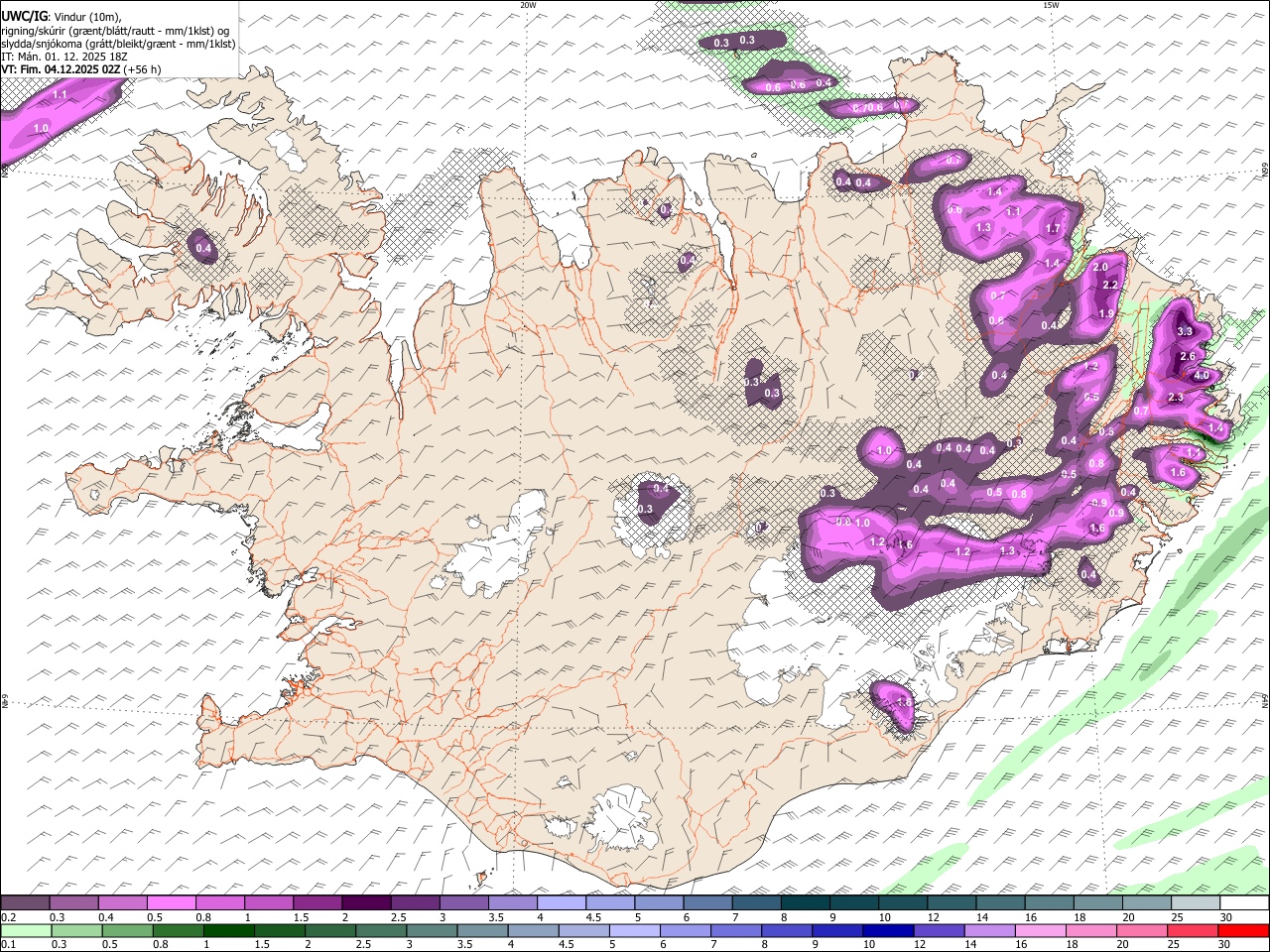Image resolution: width=1270 pixels, height=952 pixels.
Task: Click the 'VT: Fim. 04.12.2025 02Z (+56 h)' line
Action: (x=80, y=69)
